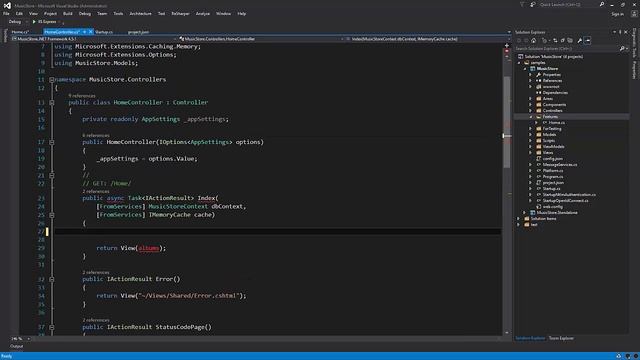The height and width of the screenshot is (360, 640).
Task: Click the Search Solution Explorer field
Action: click(x=567, y=49)
